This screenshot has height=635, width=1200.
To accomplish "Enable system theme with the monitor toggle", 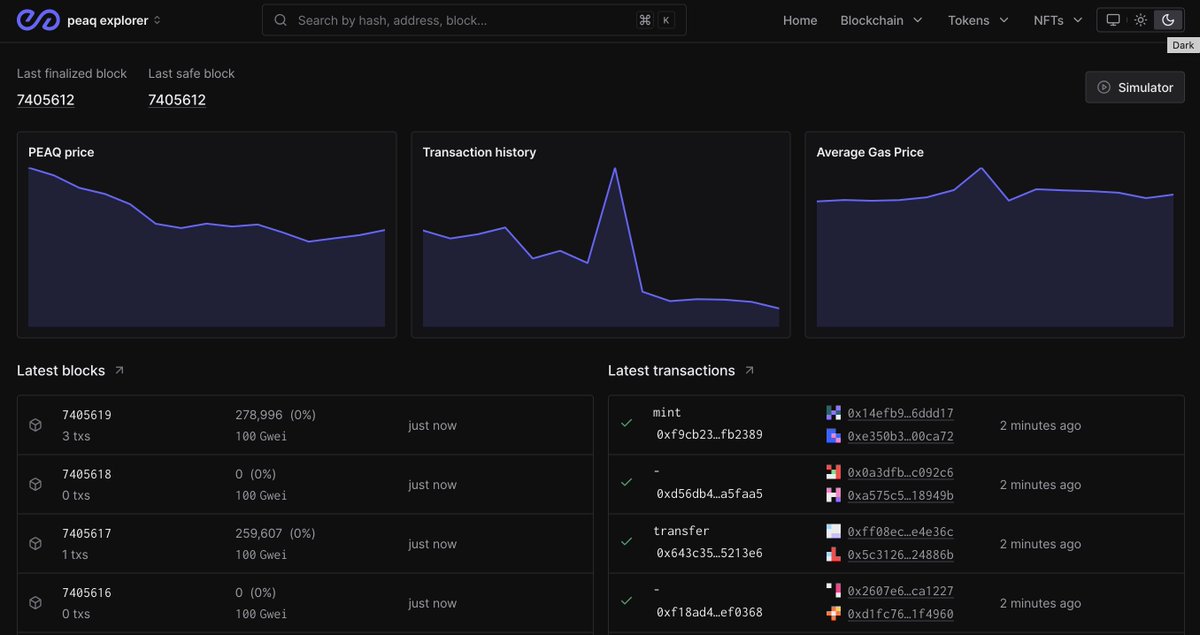I will pyautogui.click(x=1113, y=19).
